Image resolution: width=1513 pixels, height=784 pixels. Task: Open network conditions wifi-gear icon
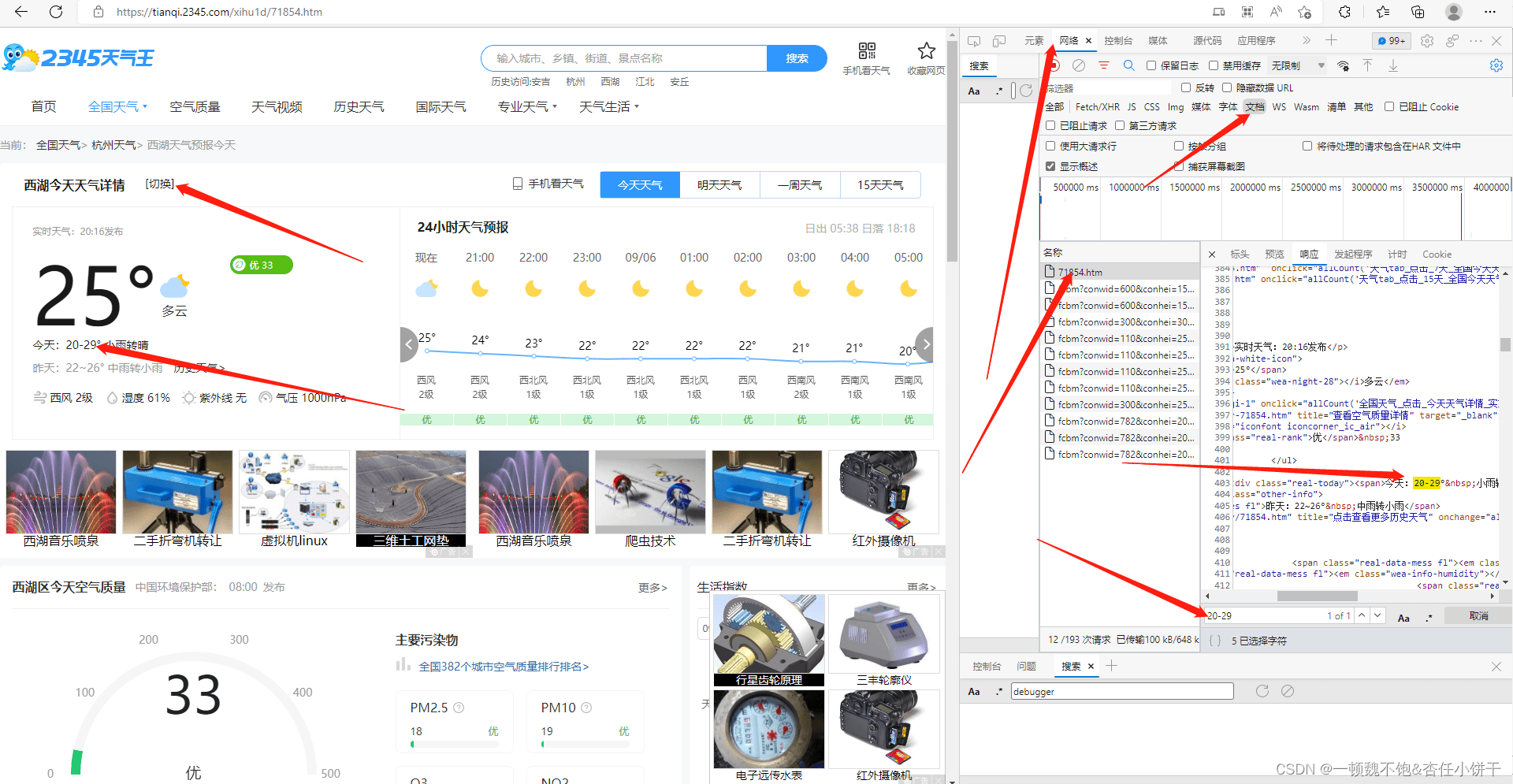click(x=1344, y=65)
